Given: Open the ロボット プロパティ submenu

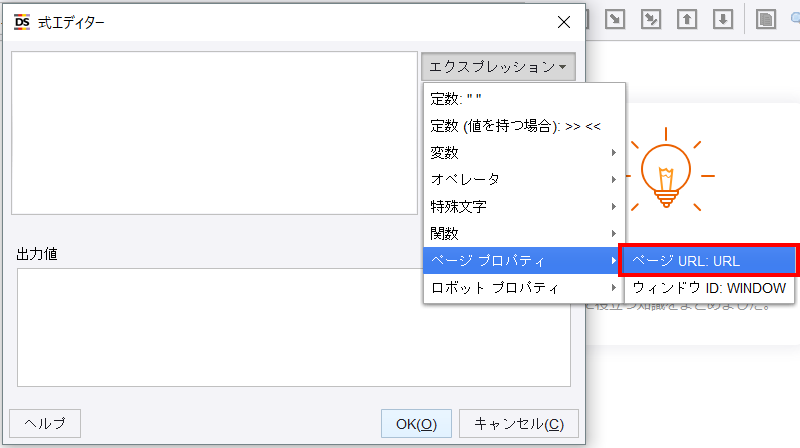Looking at the screenshot, I should pos(524,288).
